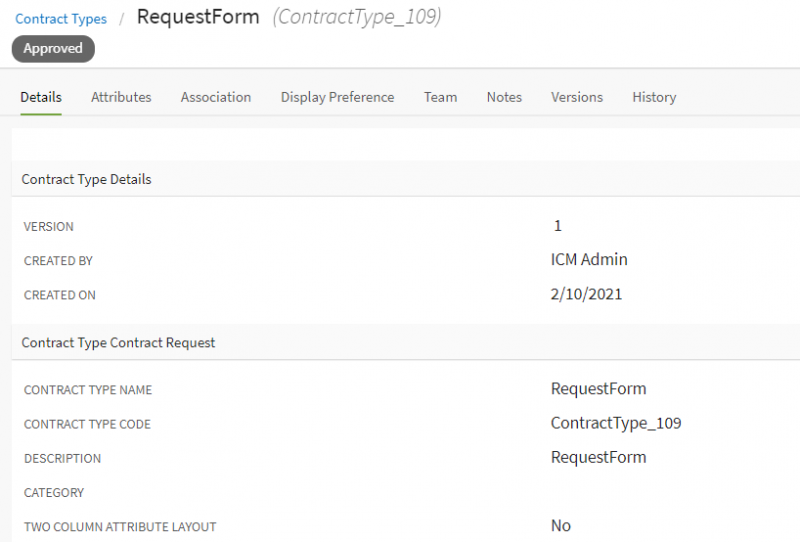Click the Contract Type Code value field

[615, 423]
